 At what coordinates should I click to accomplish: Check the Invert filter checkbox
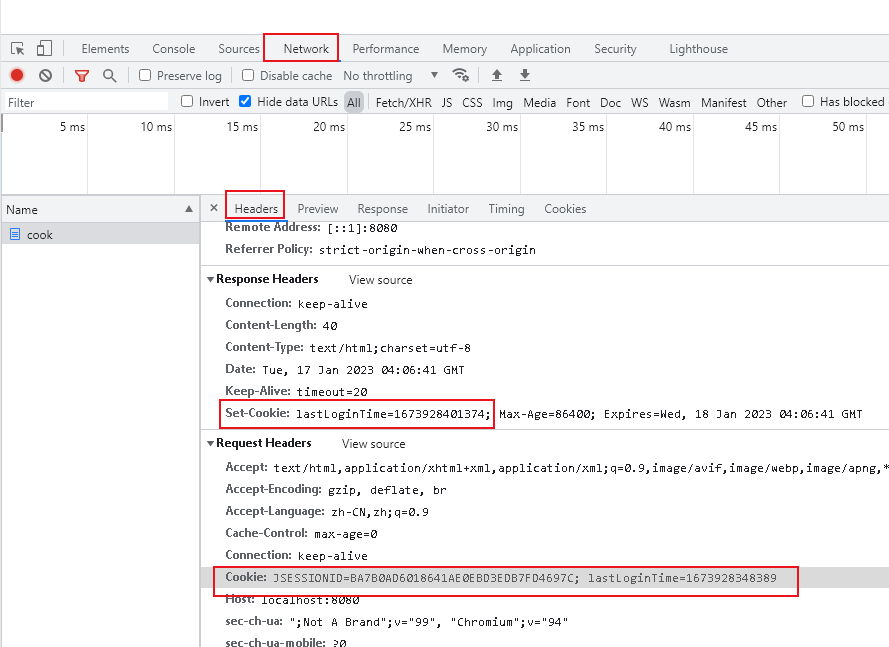coord(187,102)
